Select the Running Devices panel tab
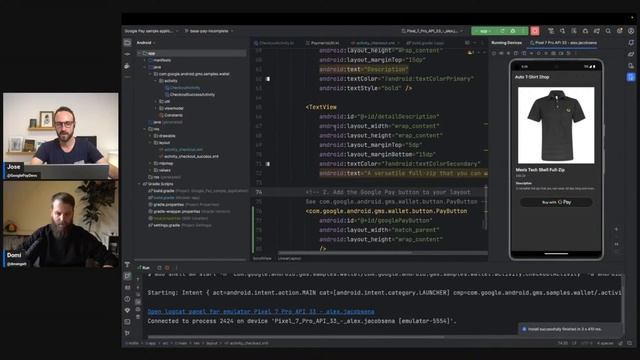 [506, 43]
